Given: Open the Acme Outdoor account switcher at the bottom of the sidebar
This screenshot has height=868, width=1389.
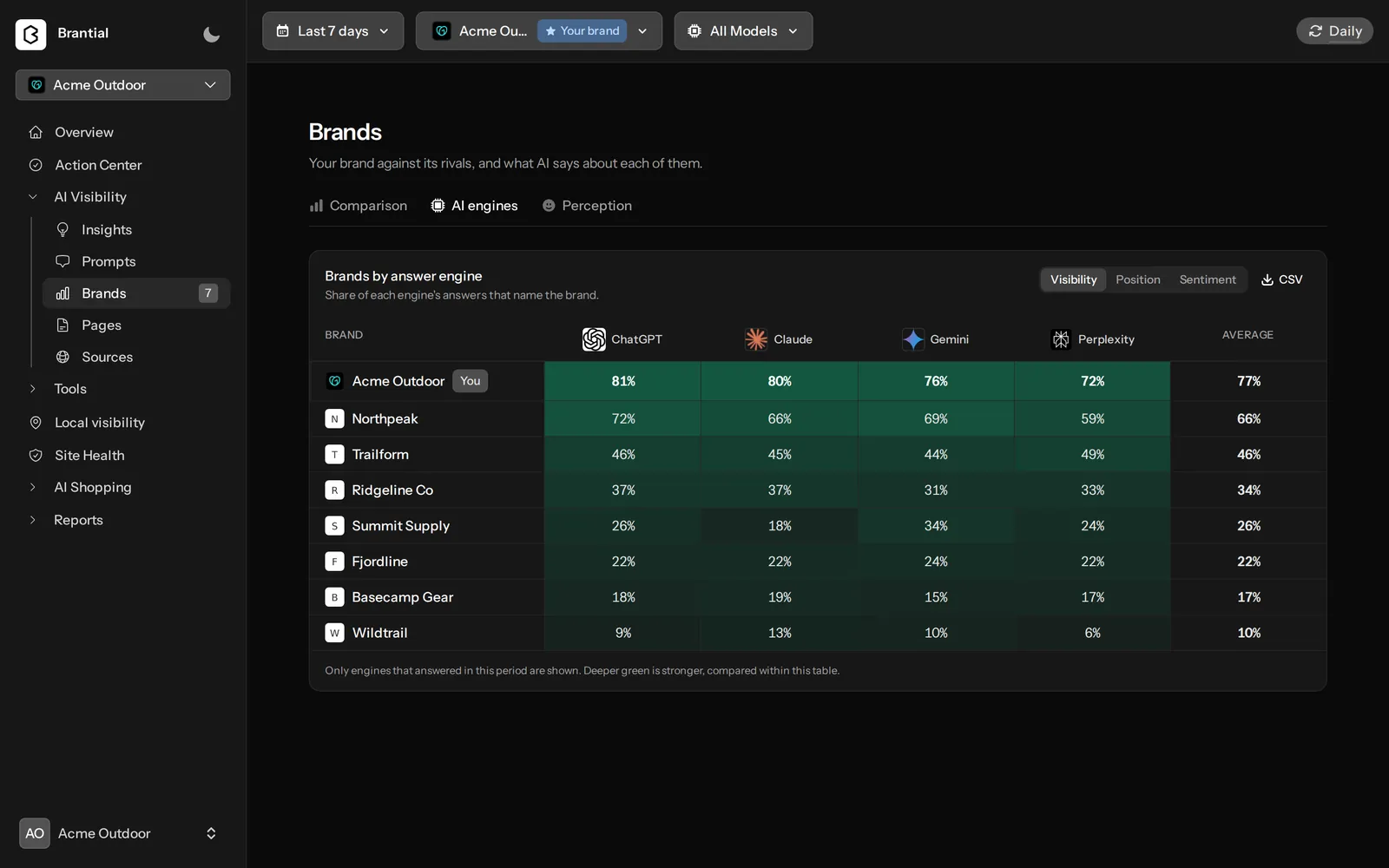Looking at the screenshot, I should 120,833.
